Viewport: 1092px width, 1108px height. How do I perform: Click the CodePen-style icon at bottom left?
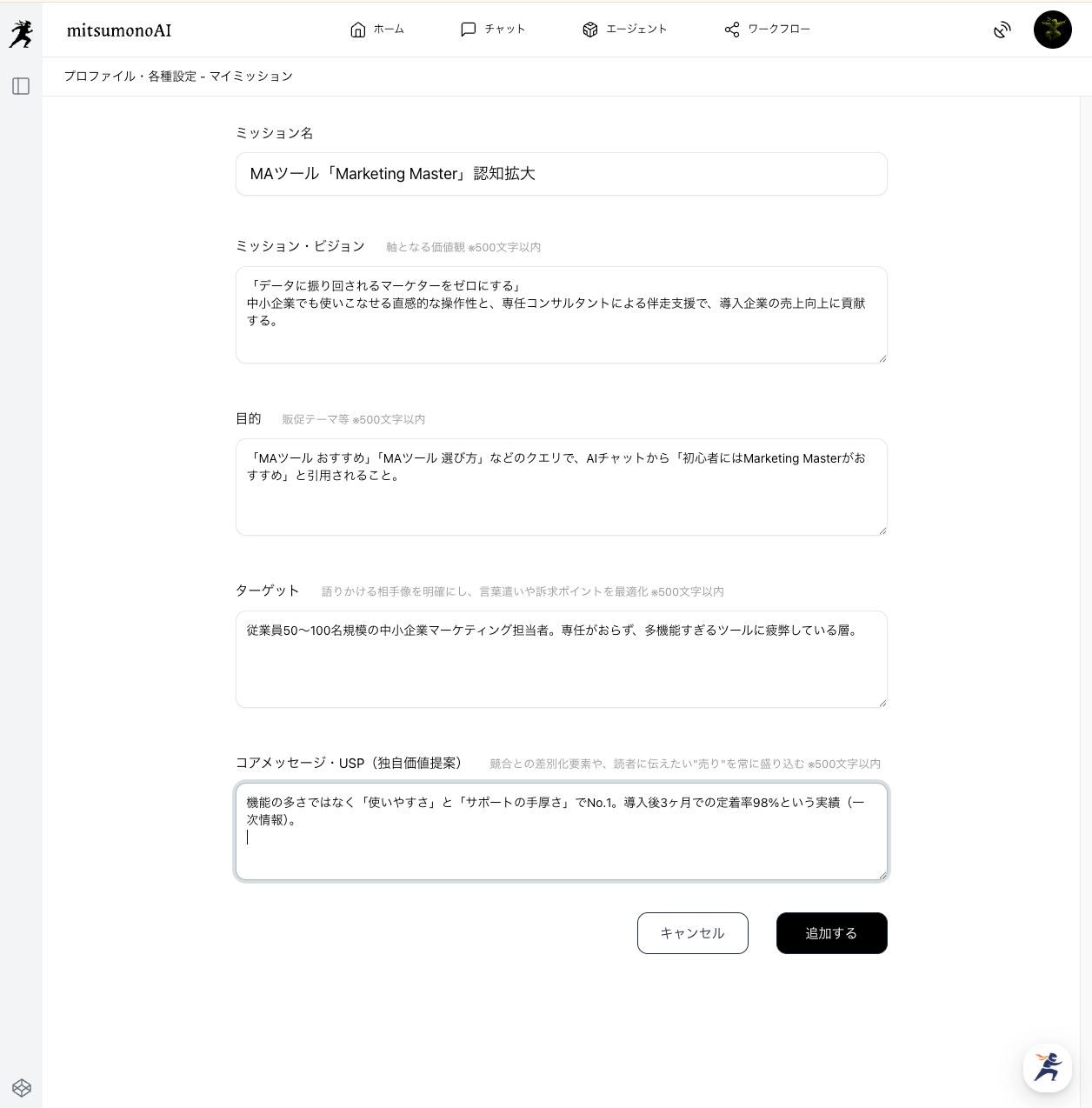[x=22, y=1088]
